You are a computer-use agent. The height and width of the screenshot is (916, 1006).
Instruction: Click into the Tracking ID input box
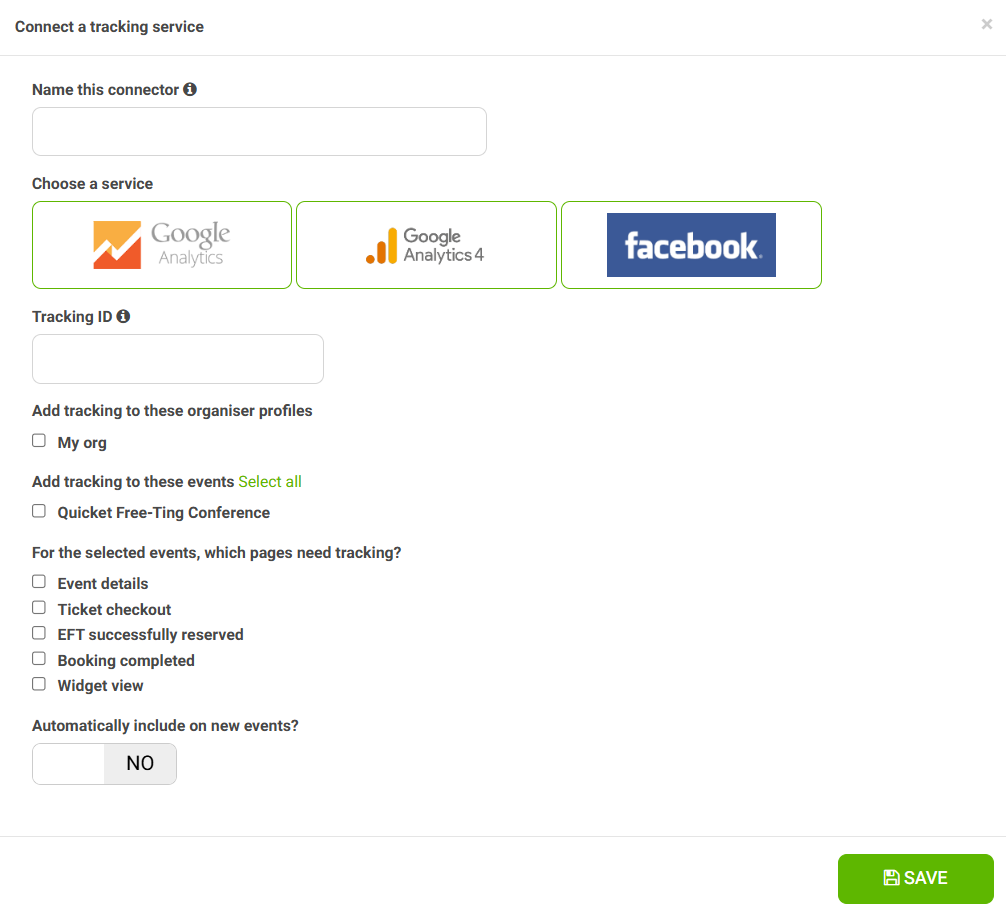(x=178, y=359)
